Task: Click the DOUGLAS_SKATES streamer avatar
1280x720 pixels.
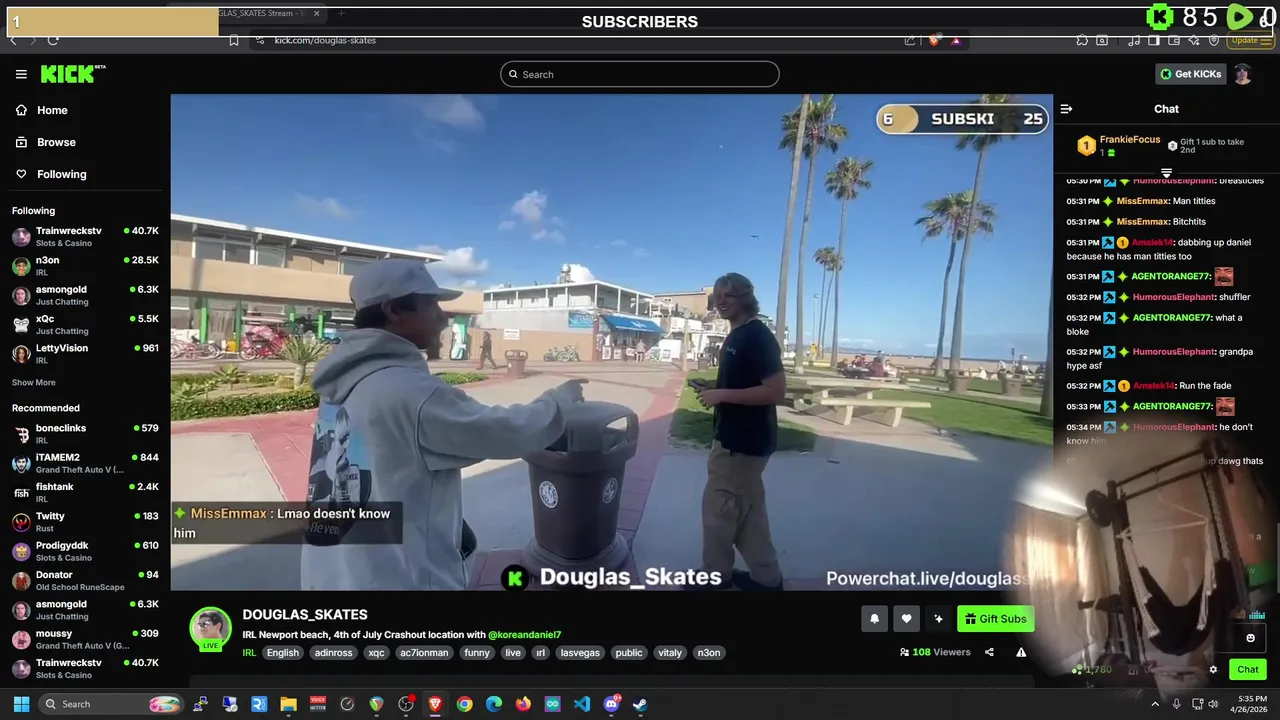Action: [x=211, y=628]
